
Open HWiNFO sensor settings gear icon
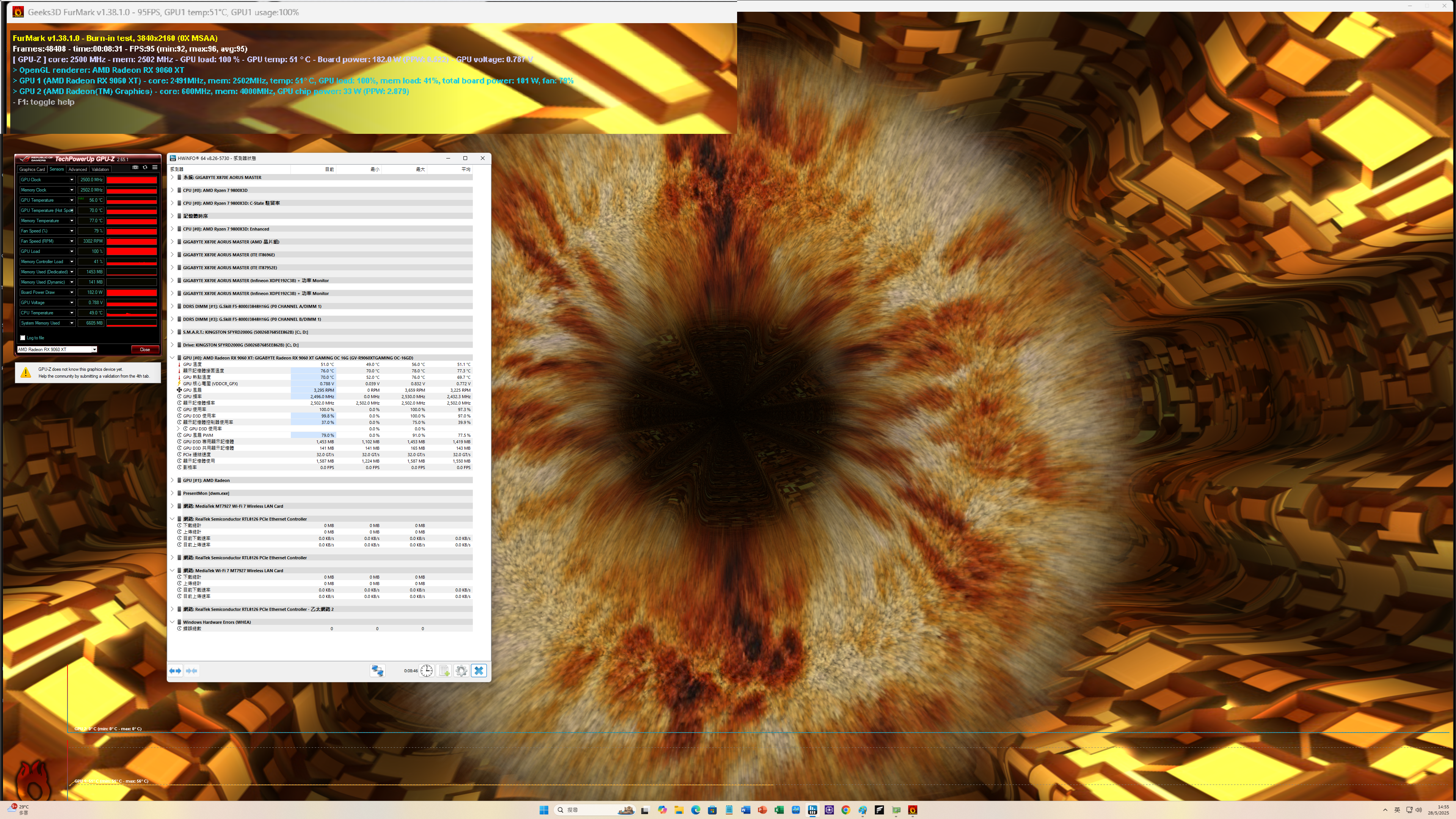(461, 671)
